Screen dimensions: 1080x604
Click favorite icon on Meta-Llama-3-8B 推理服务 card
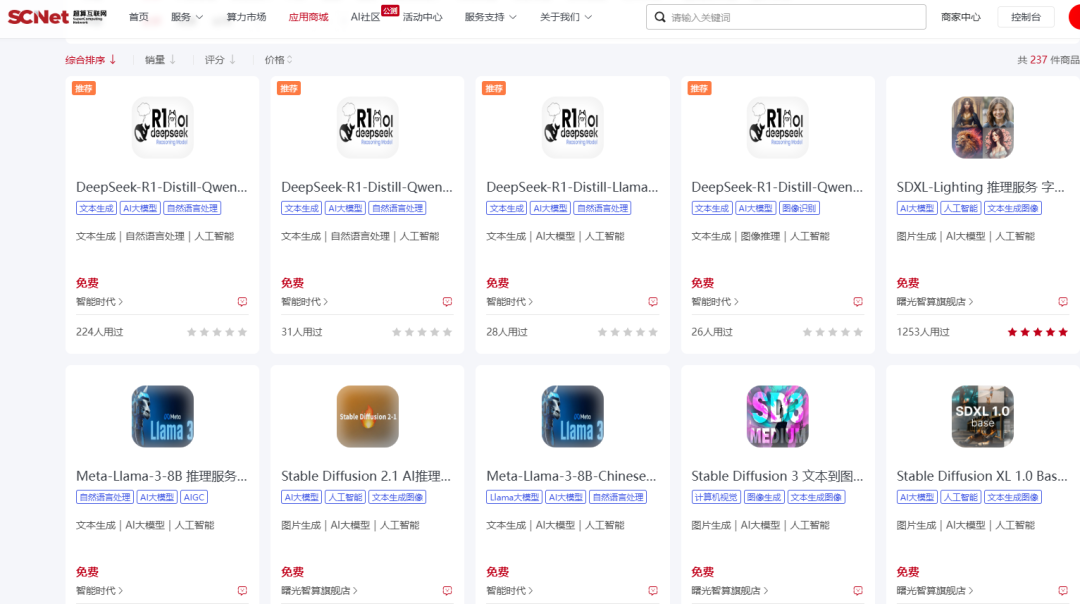point(242,591)
